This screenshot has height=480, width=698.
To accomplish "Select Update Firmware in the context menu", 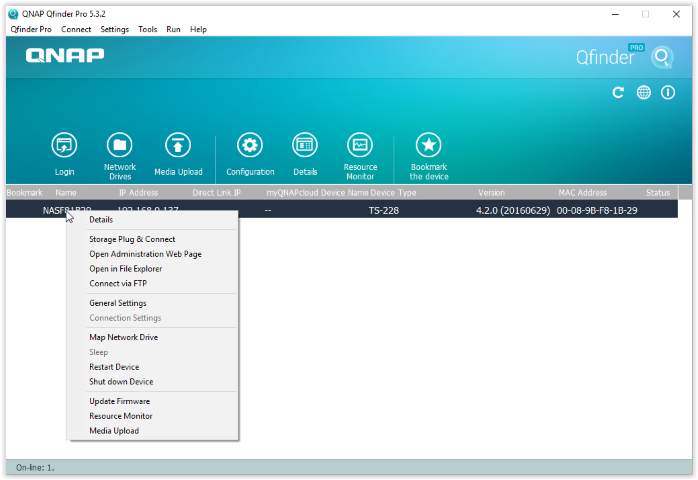I will coord(119,401).
